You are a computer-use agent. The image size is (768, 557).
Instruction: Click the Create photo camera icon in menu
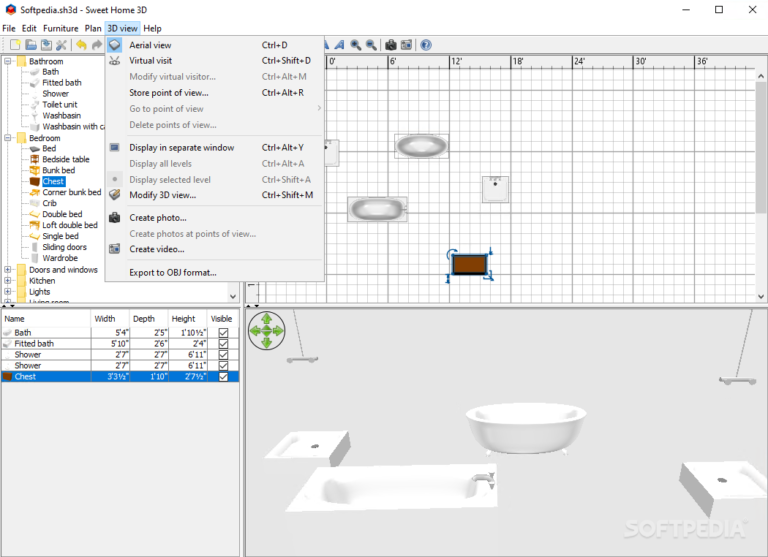(115, 218)
